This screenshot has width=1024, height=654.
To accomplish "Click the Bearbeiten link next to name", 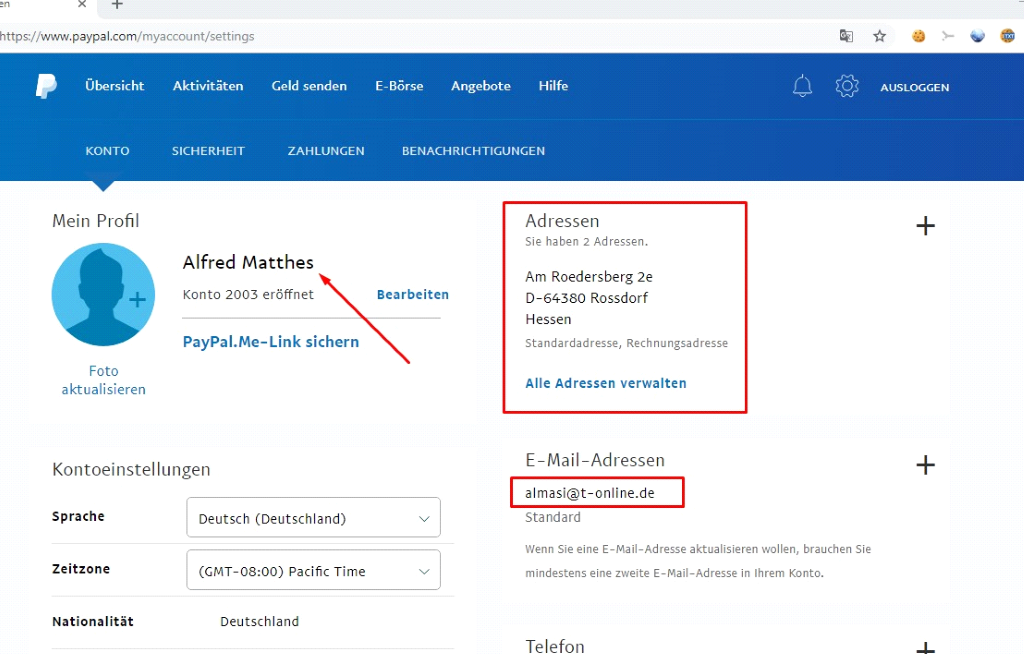I will tap(412, 295).
